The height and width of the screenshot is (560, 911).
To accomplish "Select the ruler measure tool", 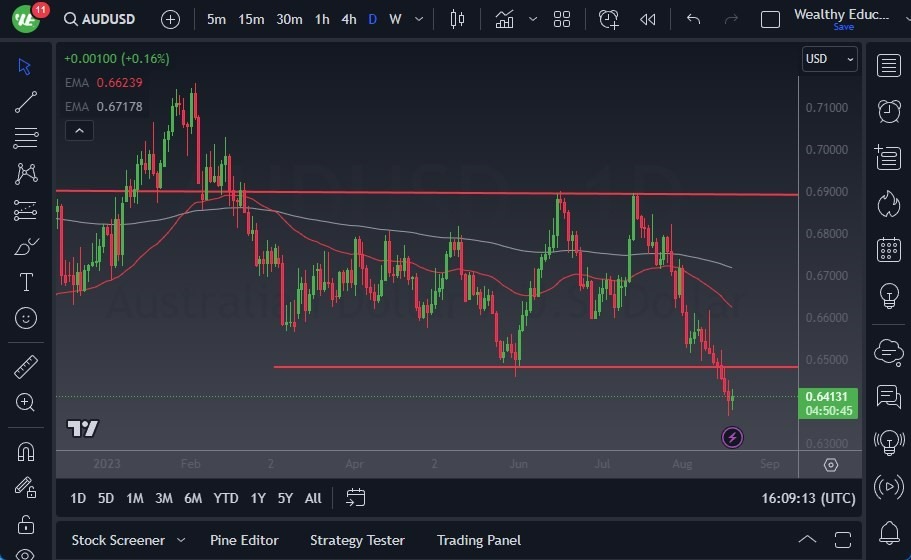I will tap(26, 367).
